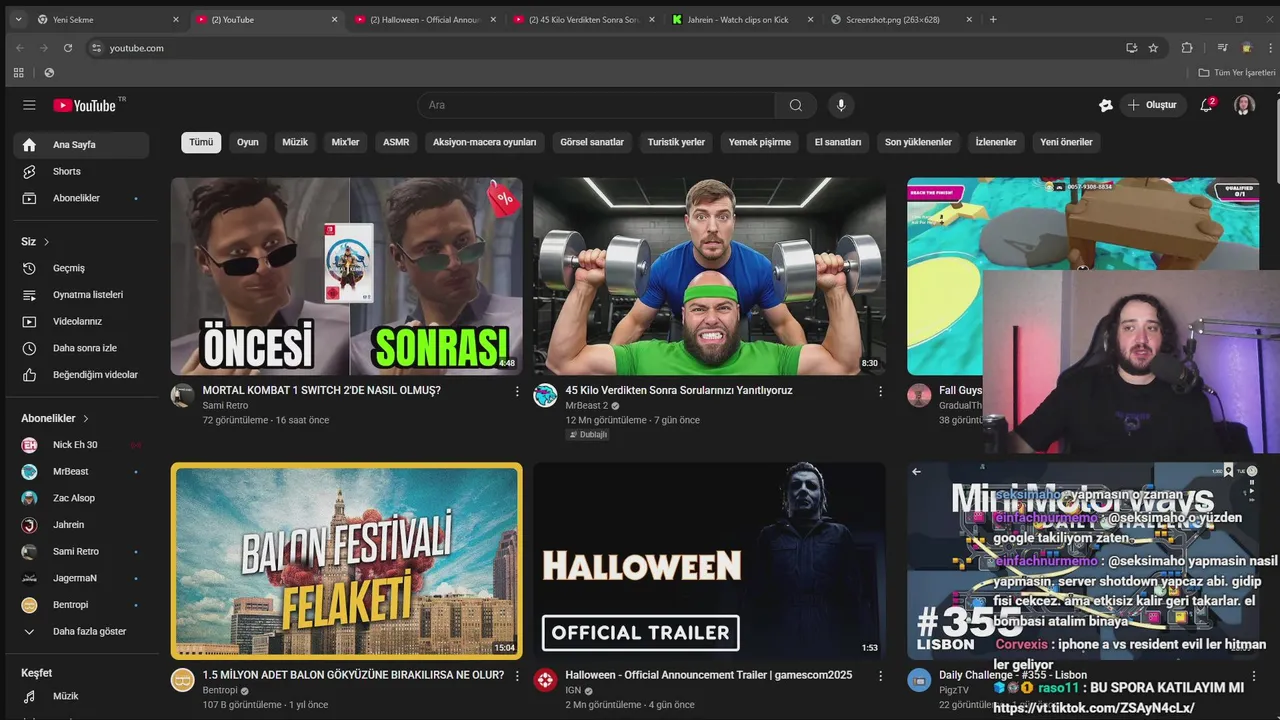Select the Turistik yerler chip

pos(676,142)
